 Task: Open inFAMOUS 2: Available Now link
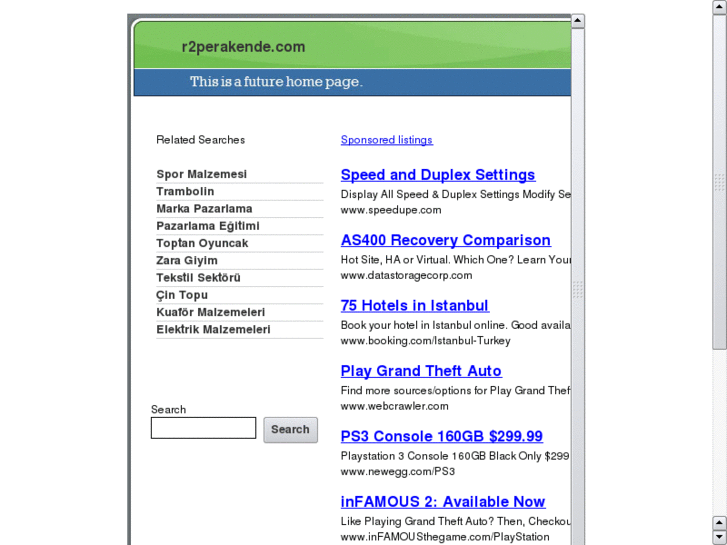443,502
